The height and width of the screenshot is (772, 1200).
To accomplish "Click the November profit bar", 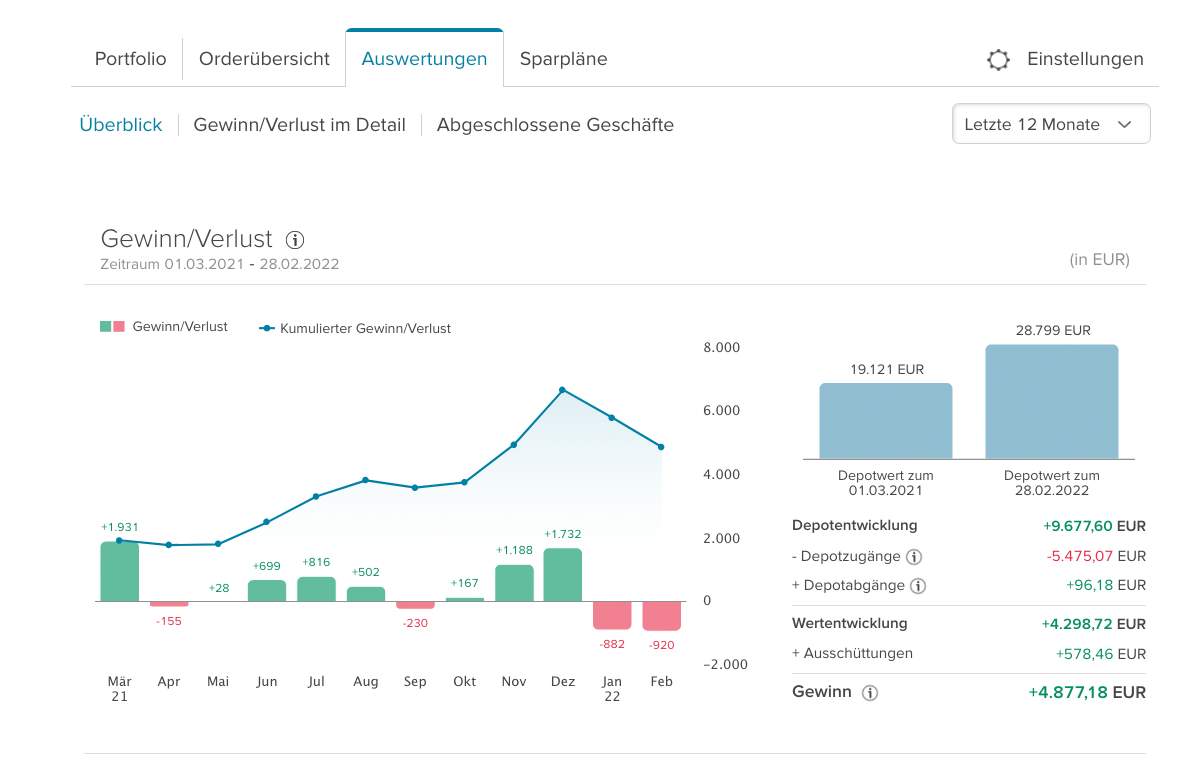I will click(514, 583).
